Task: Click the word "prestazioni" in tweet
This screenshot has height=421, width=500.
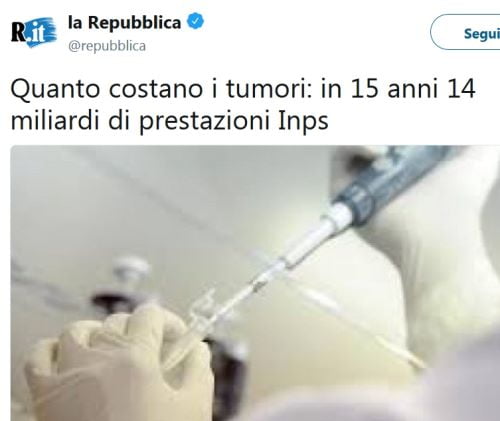Action: pos(204,122)
